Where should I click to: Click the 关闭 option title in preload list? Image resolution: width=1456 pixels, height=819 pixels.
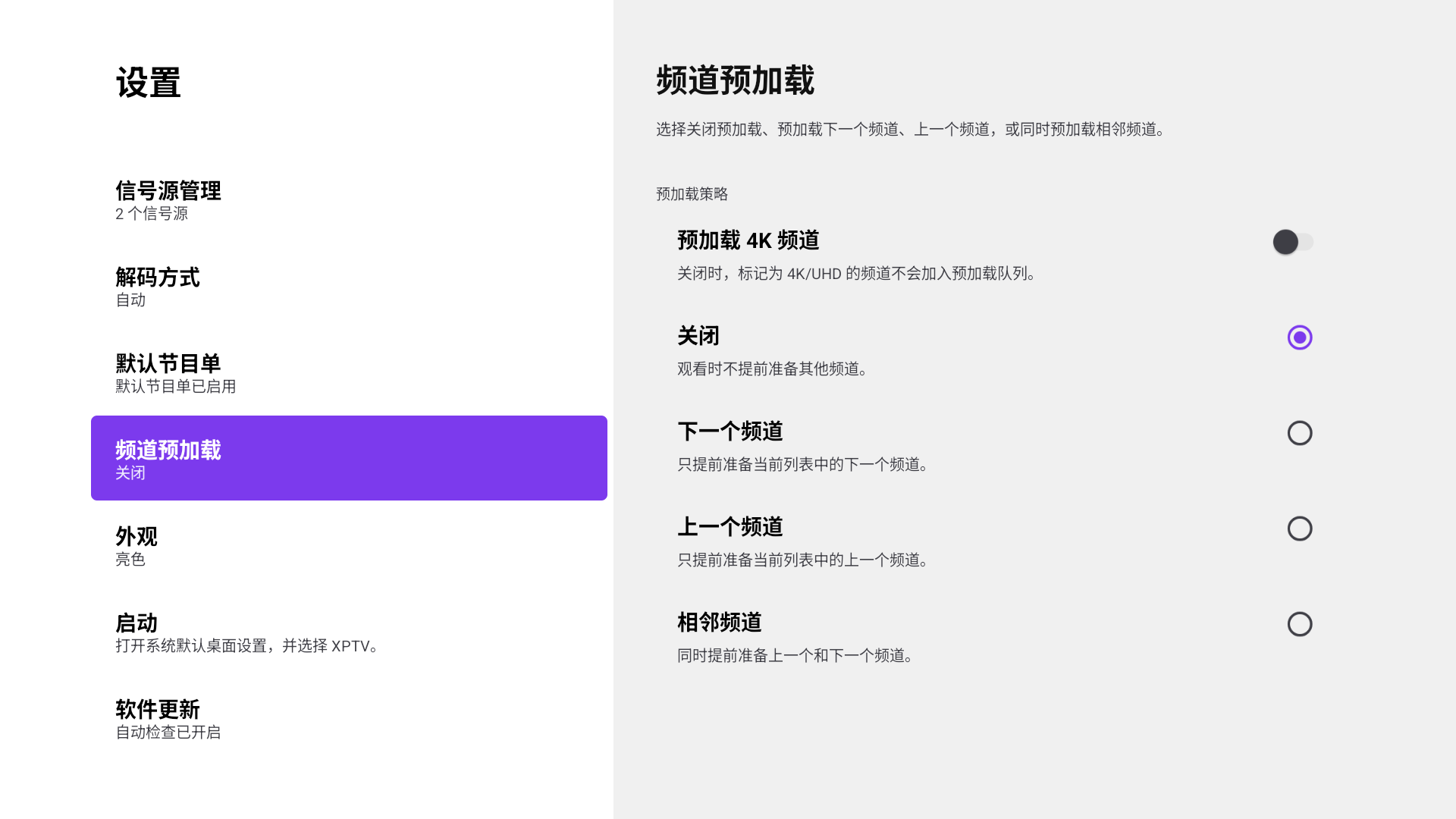click(698, 336)
